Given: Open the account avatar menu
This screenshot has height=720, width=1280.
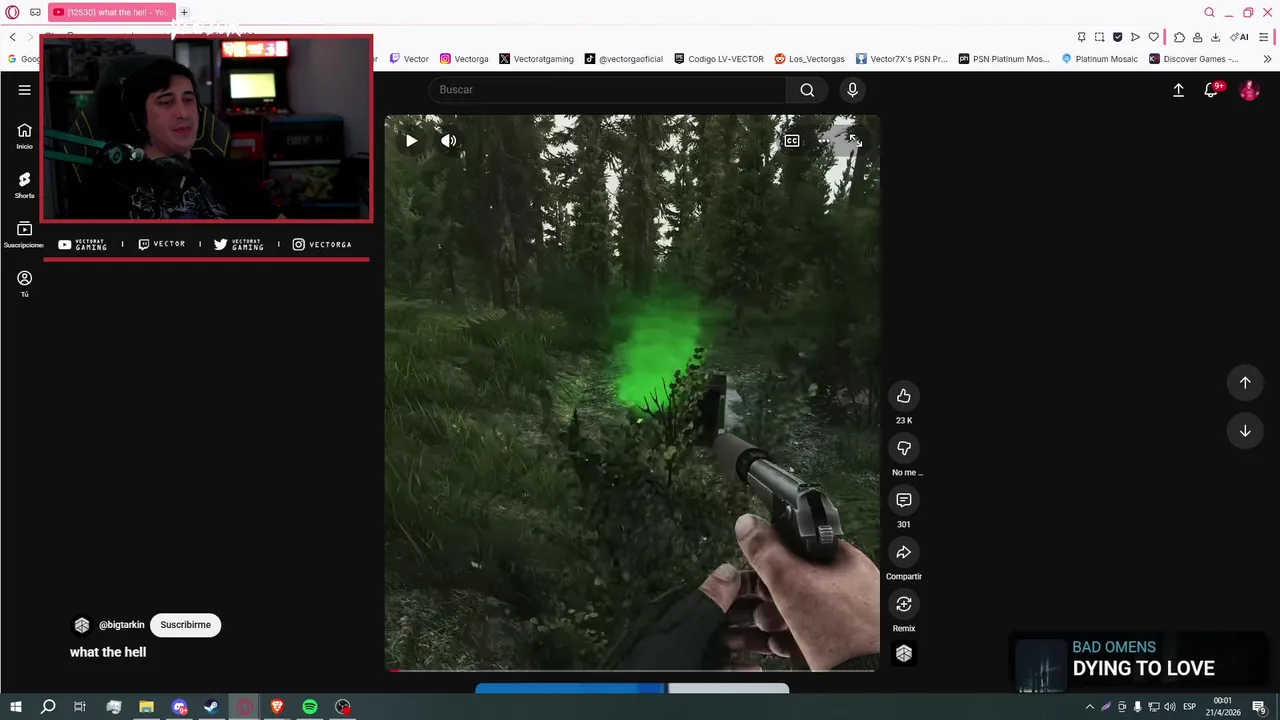Looking at the screenshot, I should pos(1249,90).
